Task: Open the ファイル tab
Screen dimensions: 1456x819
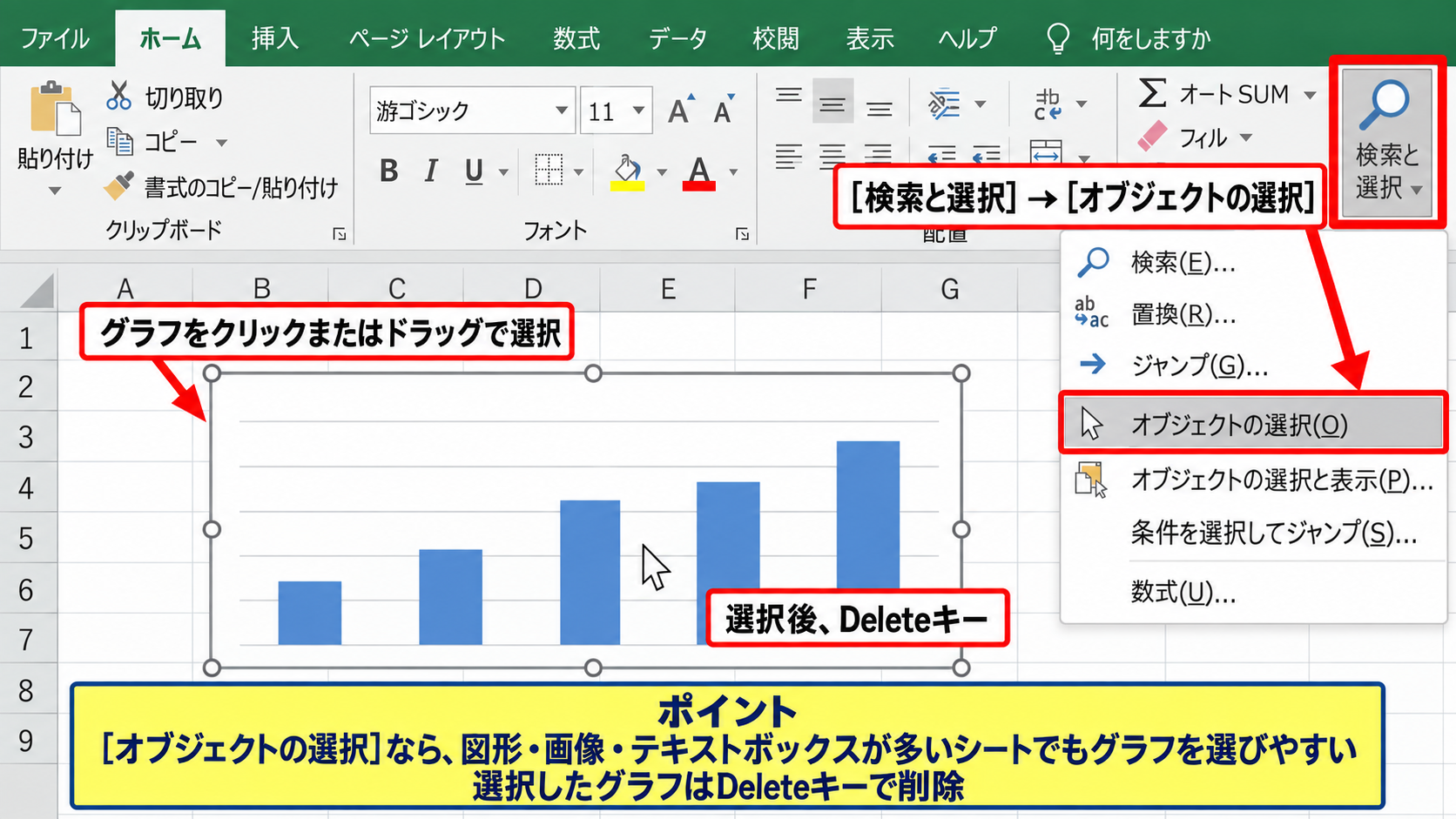Action: (x=56, y=38)
